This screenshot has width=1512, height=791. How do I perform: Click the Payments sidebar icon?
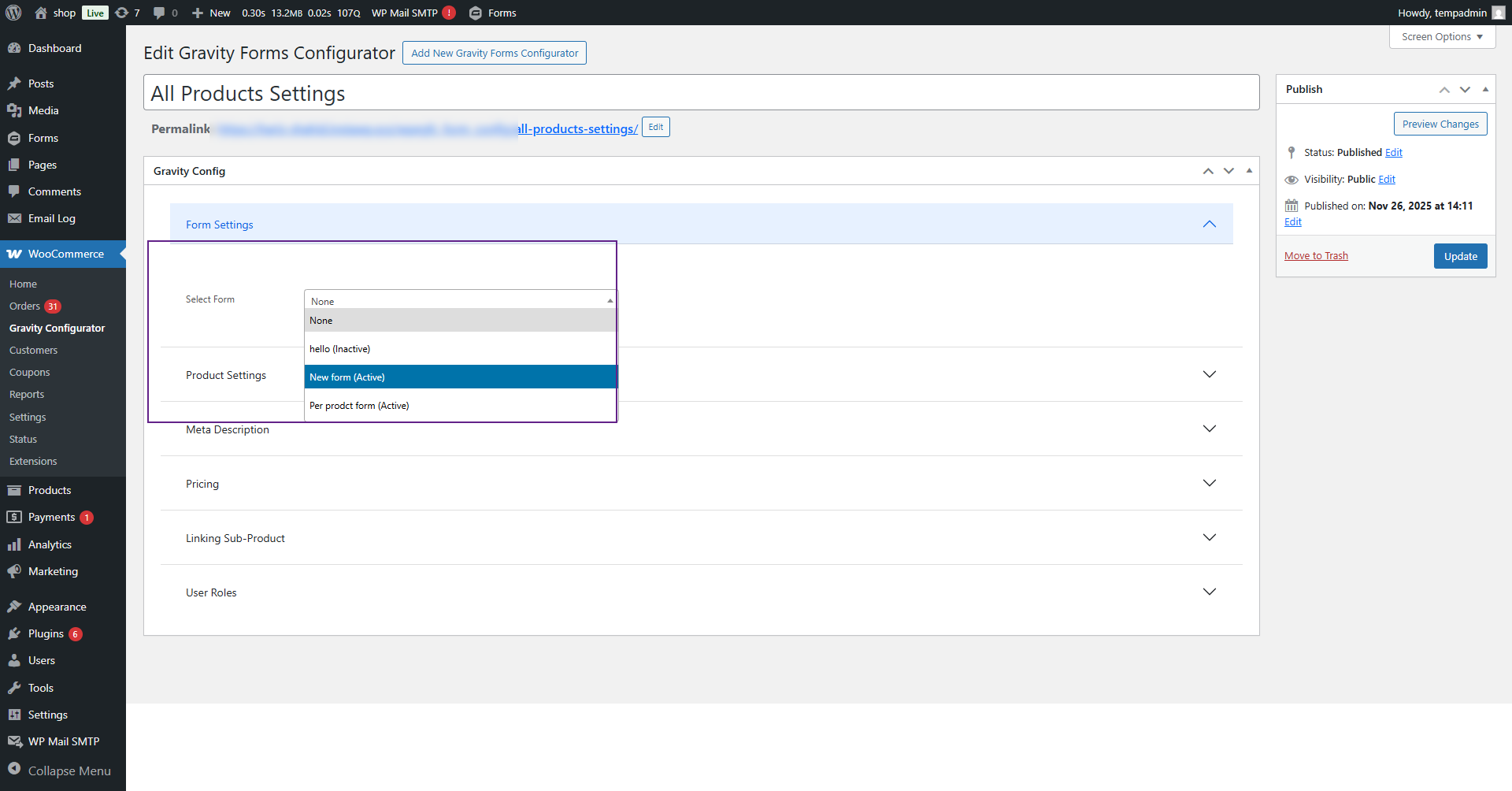pyautogui.click(x=14, y=517)
